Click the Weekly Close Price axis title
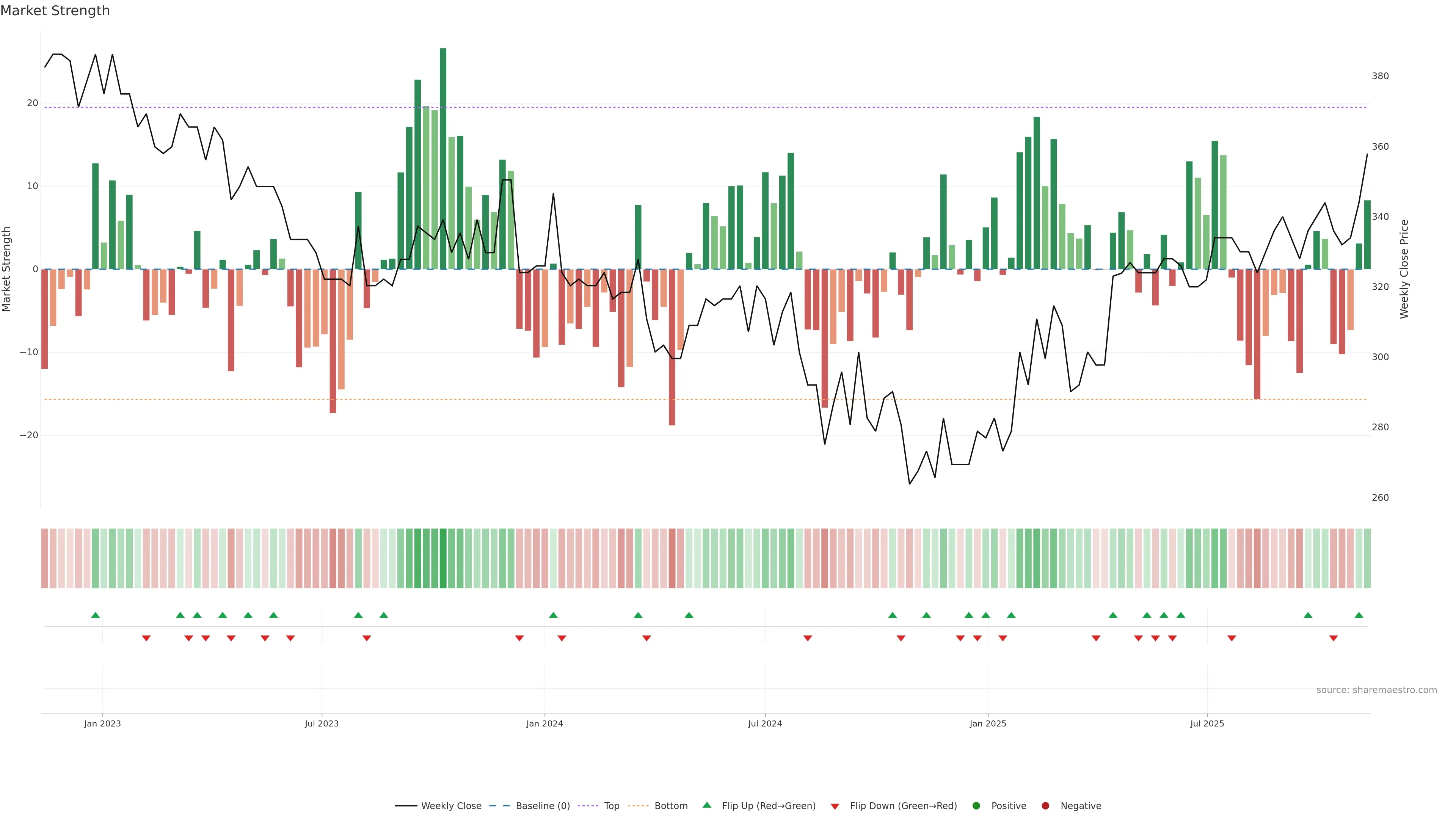The image size is (1456, 819). tap(1404, 269)
